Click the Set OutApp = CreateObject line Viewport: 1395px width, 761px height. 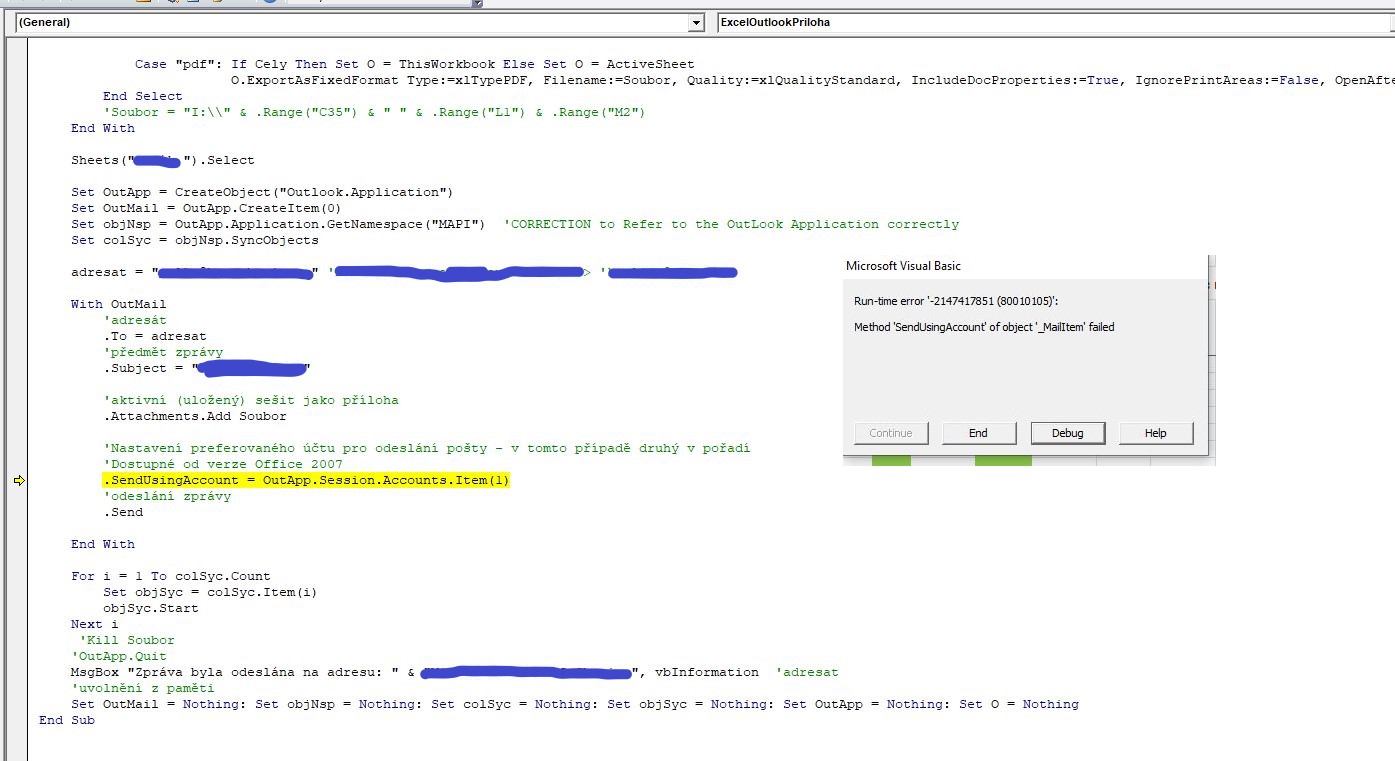[x=262, y=192]
